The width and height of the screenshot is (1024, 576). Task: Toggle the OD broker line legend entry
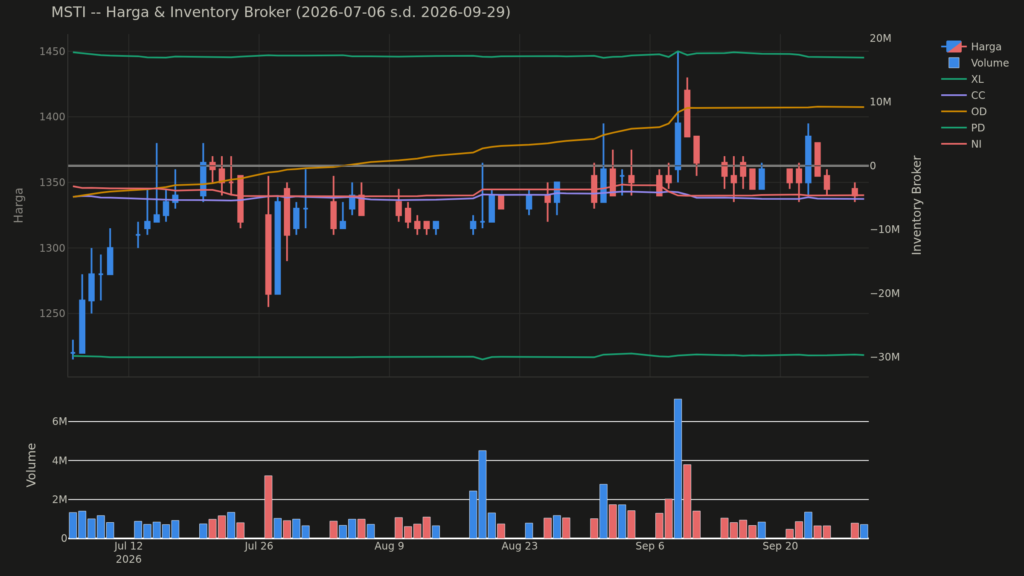pyautogui.click(x=964, y=112)
